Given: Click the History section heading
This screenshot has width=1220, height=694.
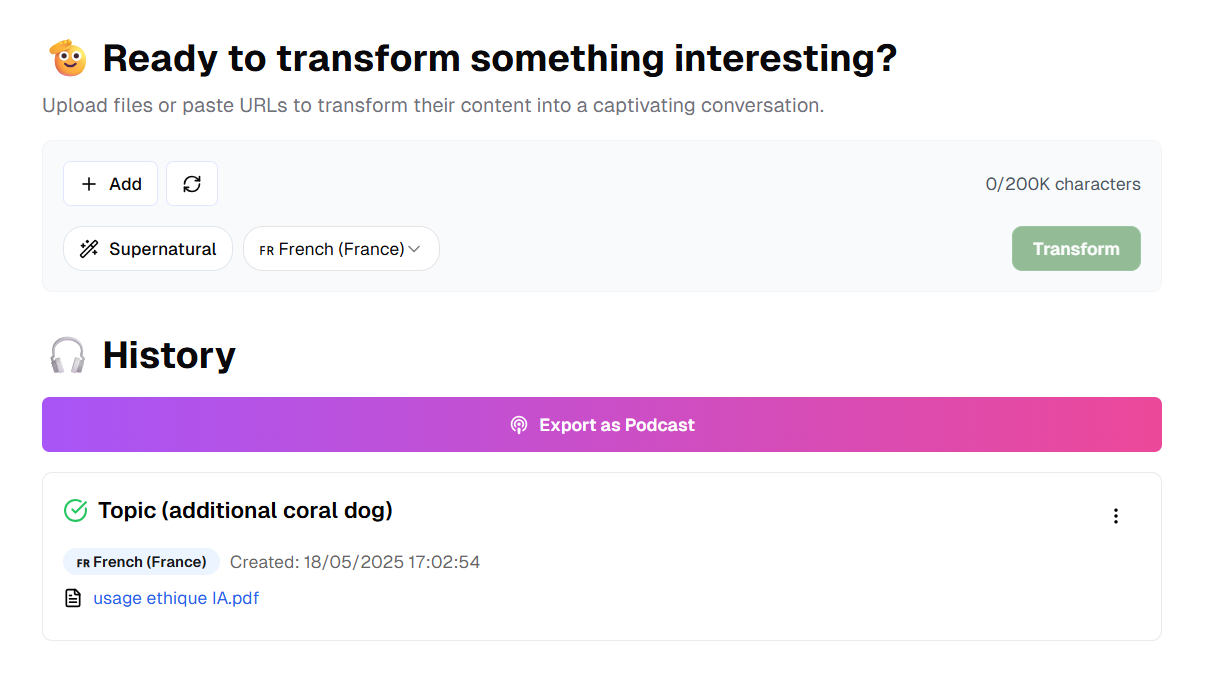Looking at the screenshot, I should (x=169, y=355).
